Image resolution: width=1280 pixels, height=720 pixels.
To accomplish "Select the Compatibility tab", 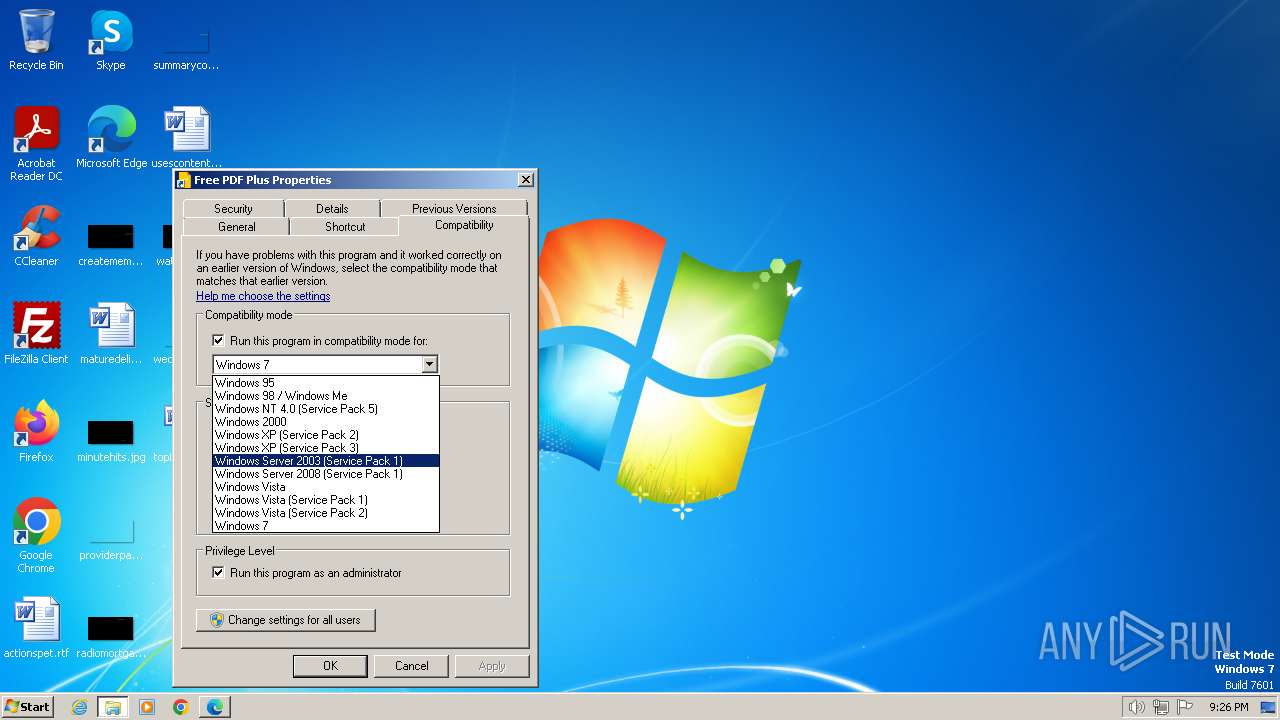I will tap(464, 225).
